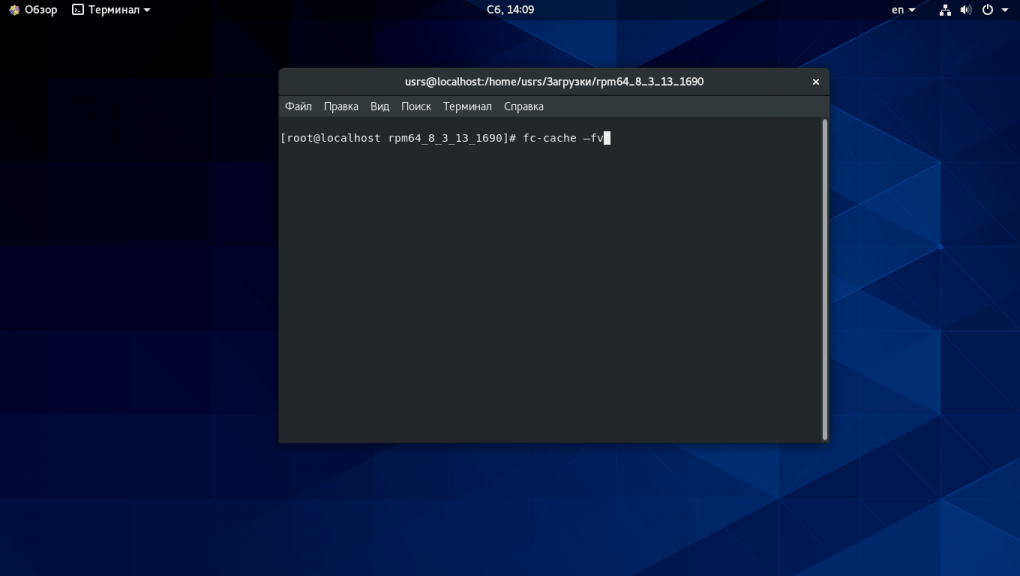Close the terminal window with the X button
Screen dimensions: 1020x576
point(816,82)
